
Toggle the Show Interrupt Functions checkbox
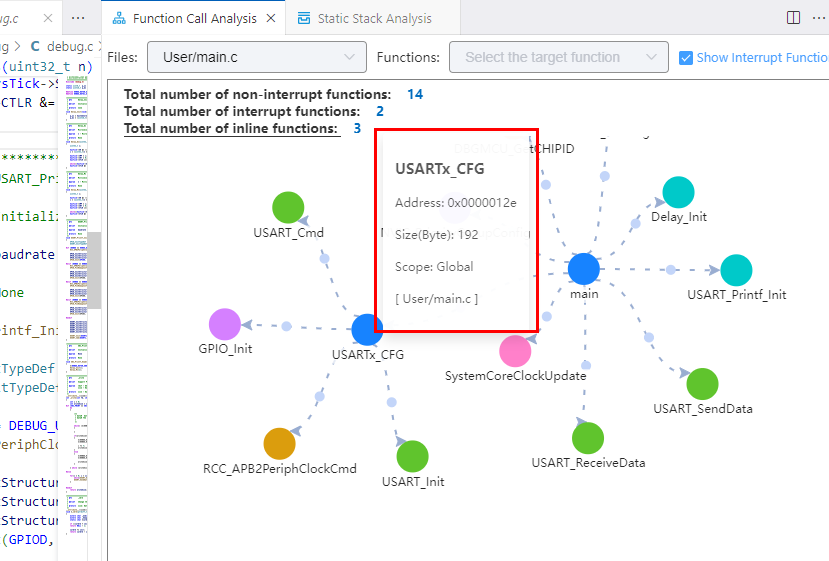(x=686, y=58)
